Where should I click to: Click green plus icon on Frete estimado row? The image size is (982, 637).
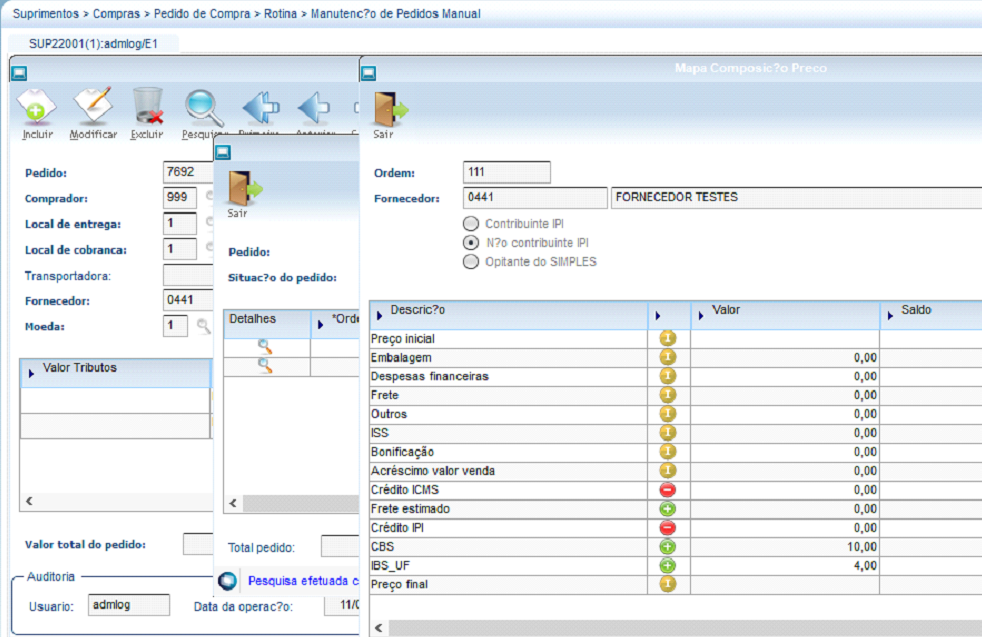point(668,509)
